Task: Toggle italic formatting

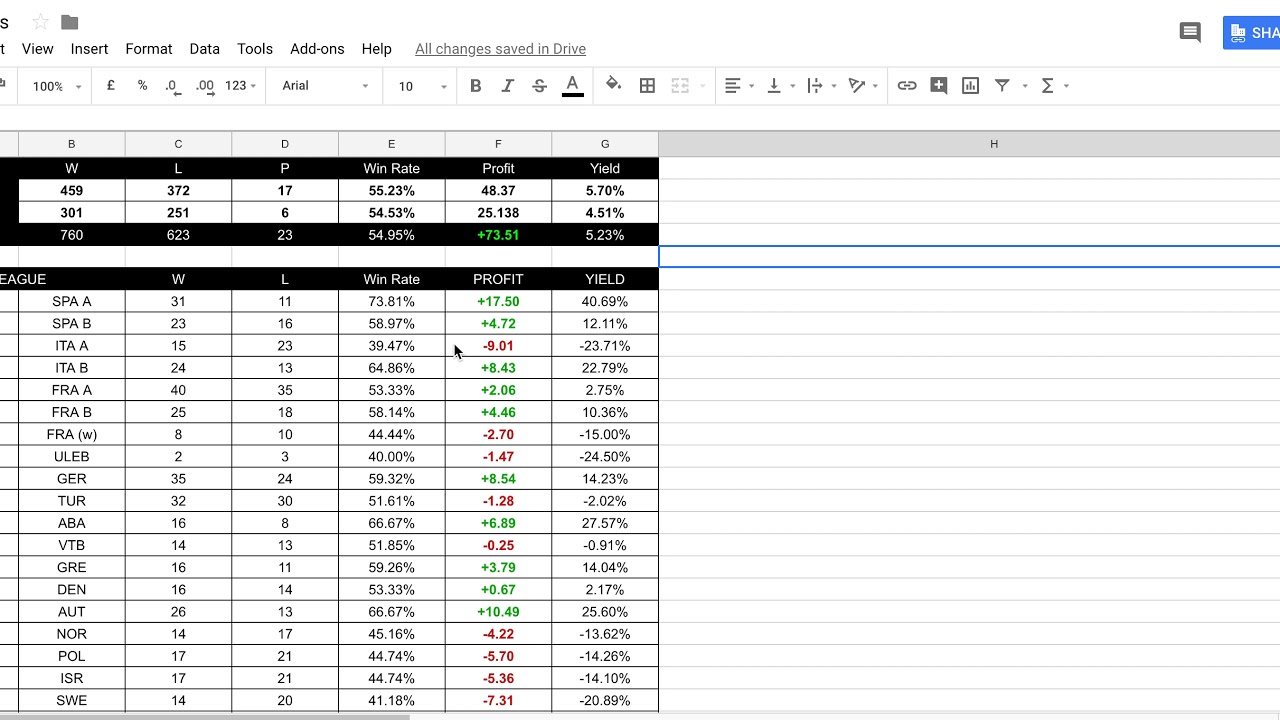Action: 507,86
